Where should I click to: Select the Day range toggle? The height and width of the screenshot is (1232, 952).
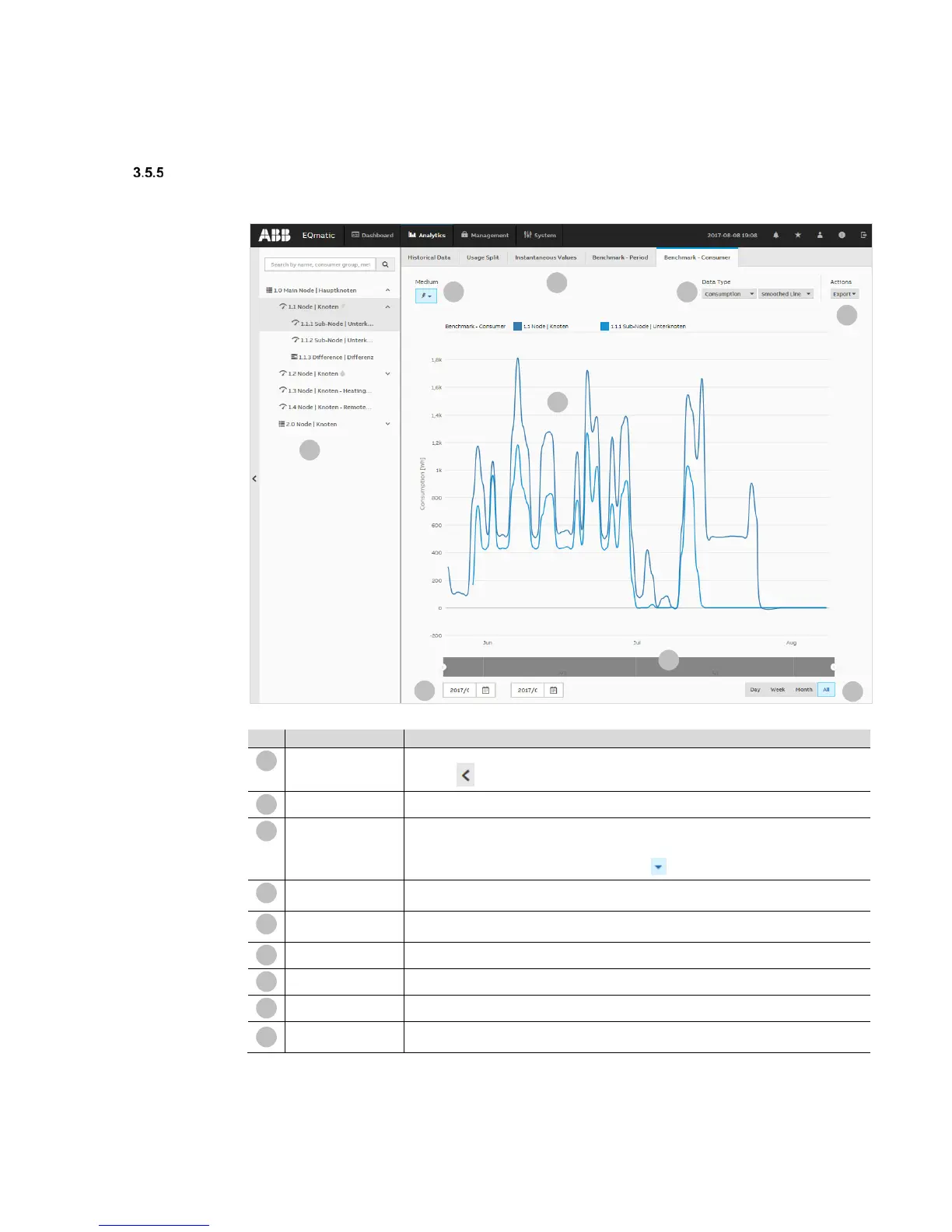(x=755, y=690)
